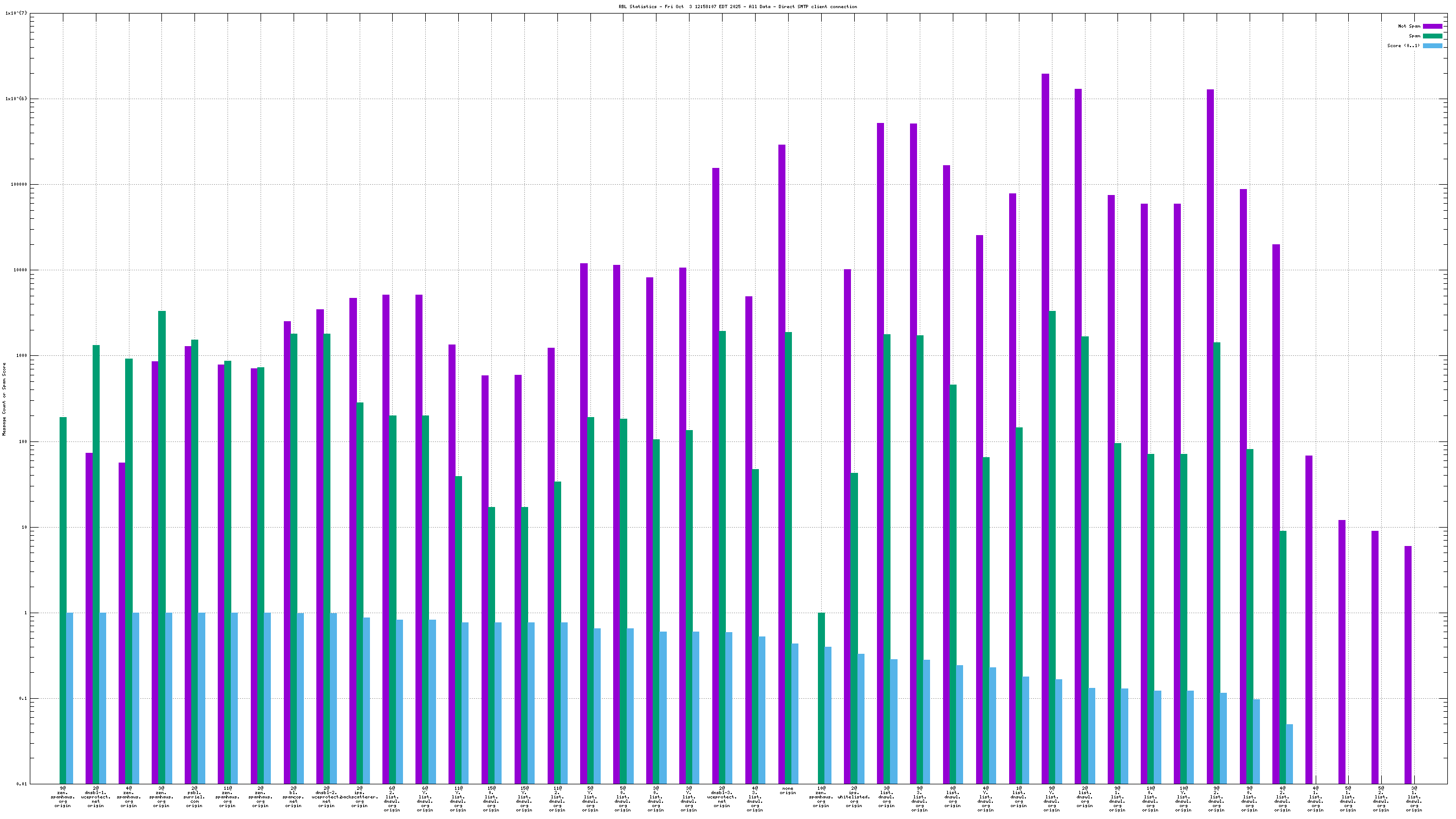Click the dnsbl-1.uceprotect.net origin label
Image resolution: width=1456 pixels, height=819 pixels.
(95, 796)
